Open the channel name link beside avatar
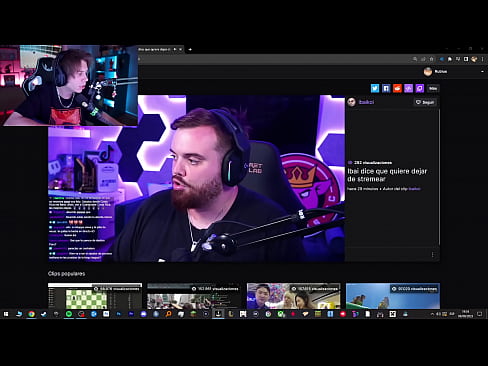The width and height of the screenshot is (488, 366). point(366,102)
